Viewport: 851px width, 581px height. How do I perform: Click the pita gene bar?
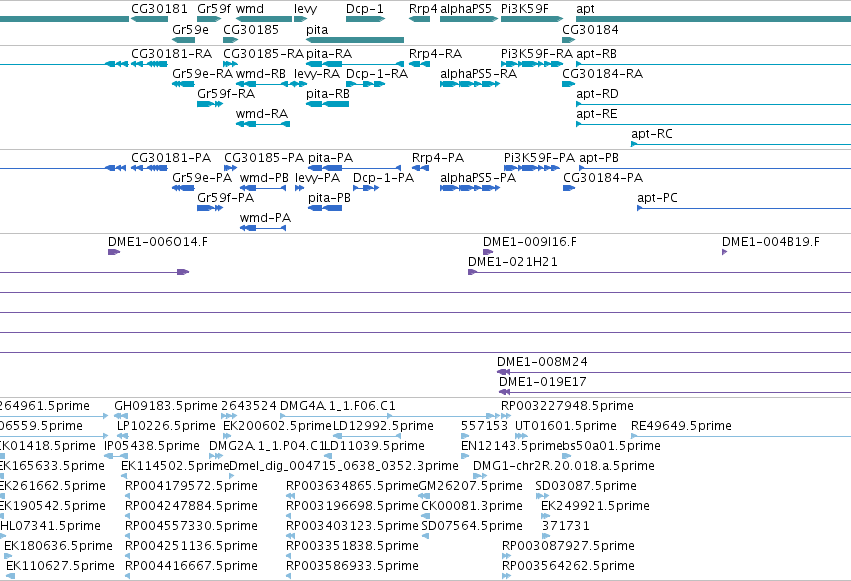[355, 40]
